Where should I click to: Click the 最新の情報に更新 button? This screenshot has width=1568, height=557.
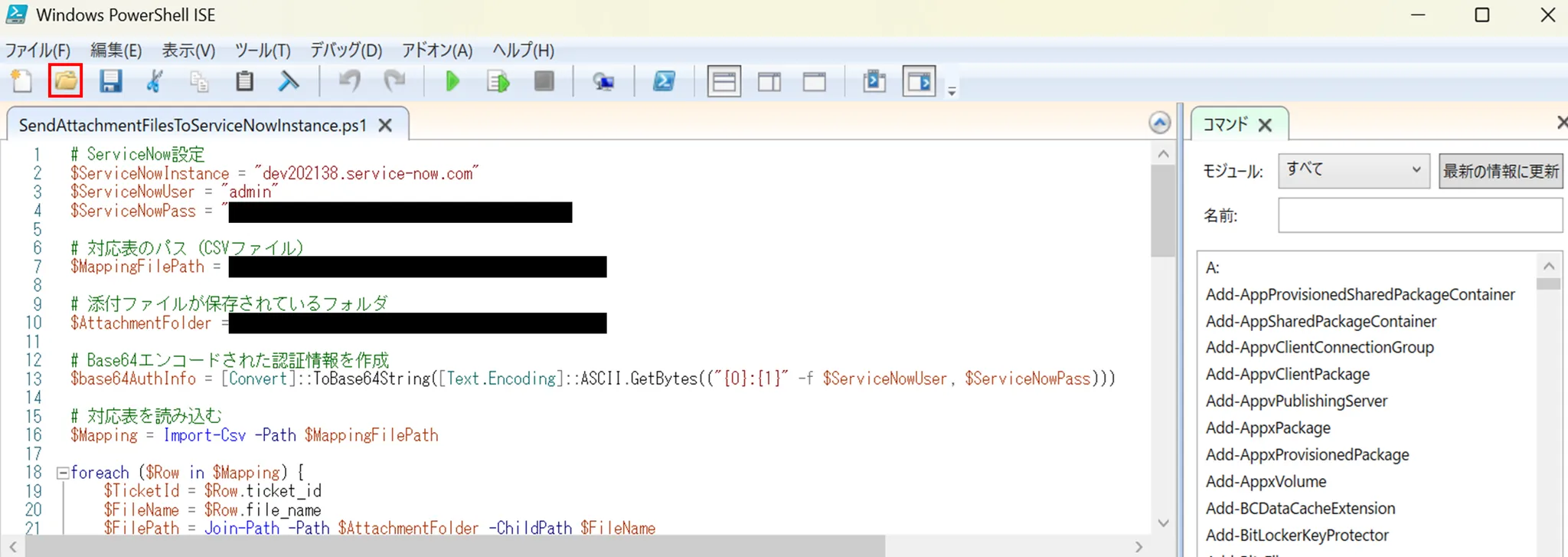pyautogui.click(x=1501, y=171)
